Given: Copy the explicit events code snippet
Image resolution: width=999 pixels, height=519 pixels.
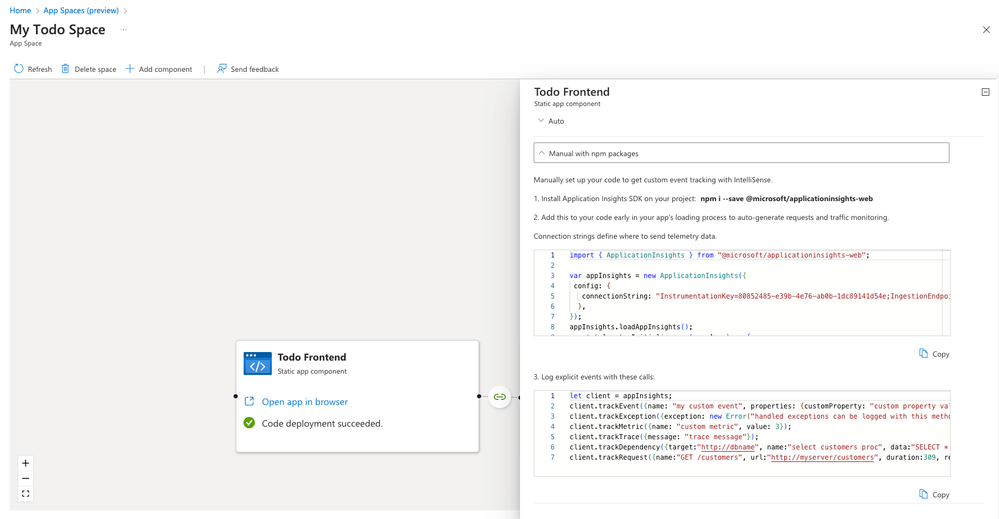Looking at the screenshot, I should coord(934,495).
